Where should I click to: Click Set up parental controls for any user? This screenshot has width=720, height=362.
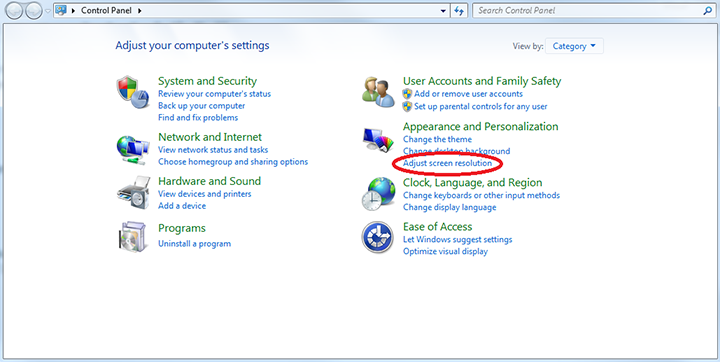click(481, 107)
